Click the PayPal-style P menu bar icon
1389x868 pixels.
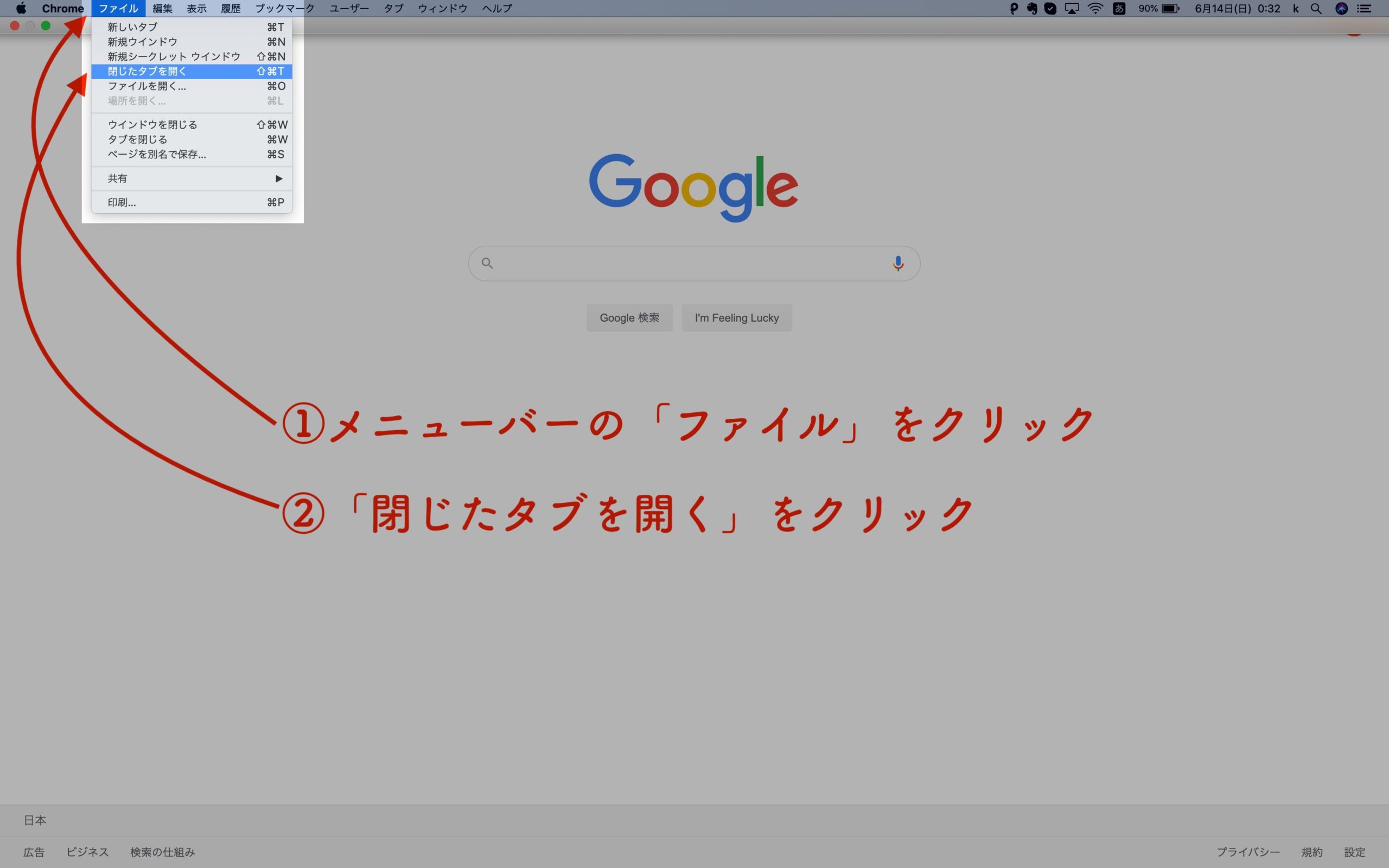[x=1014, y=8]
